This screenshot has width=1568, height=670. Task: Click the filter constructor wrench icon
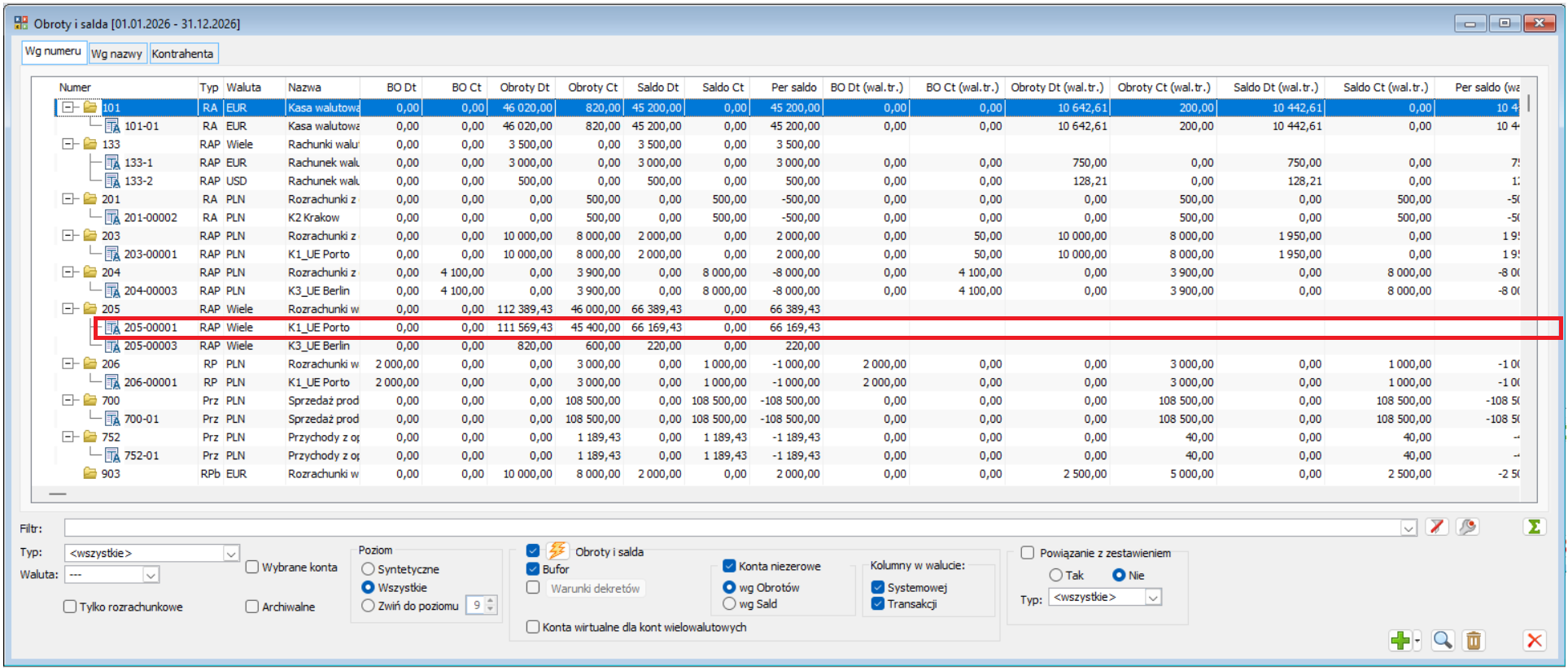[x=1468, y=527]
